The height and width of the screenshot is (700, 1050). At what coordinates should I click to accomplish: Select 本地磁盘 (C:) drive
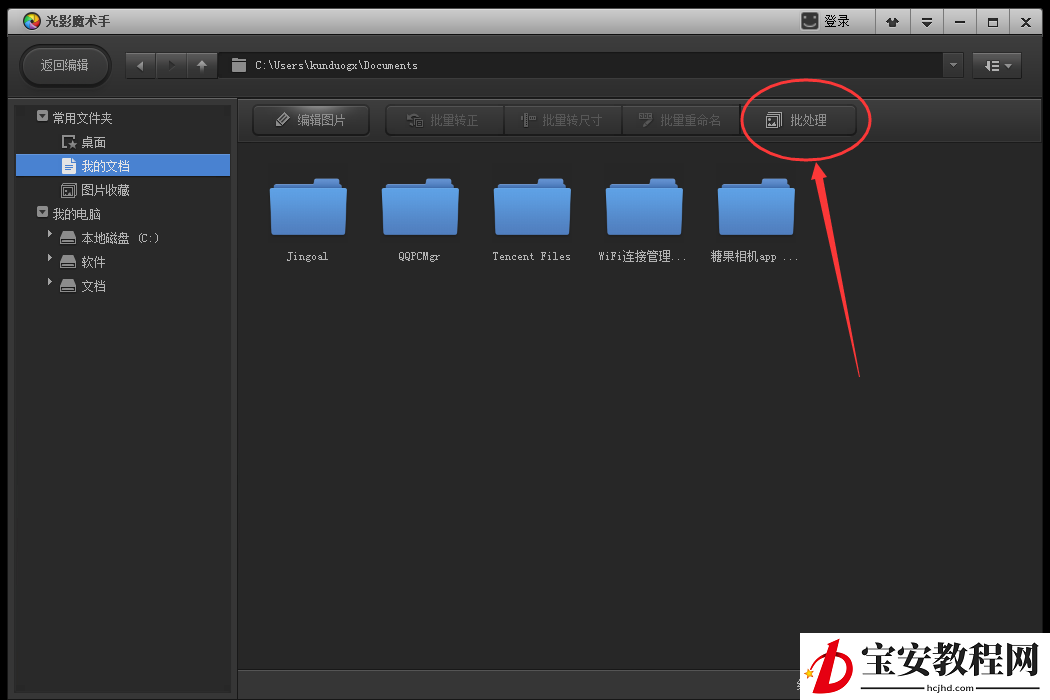click(119, 238)
